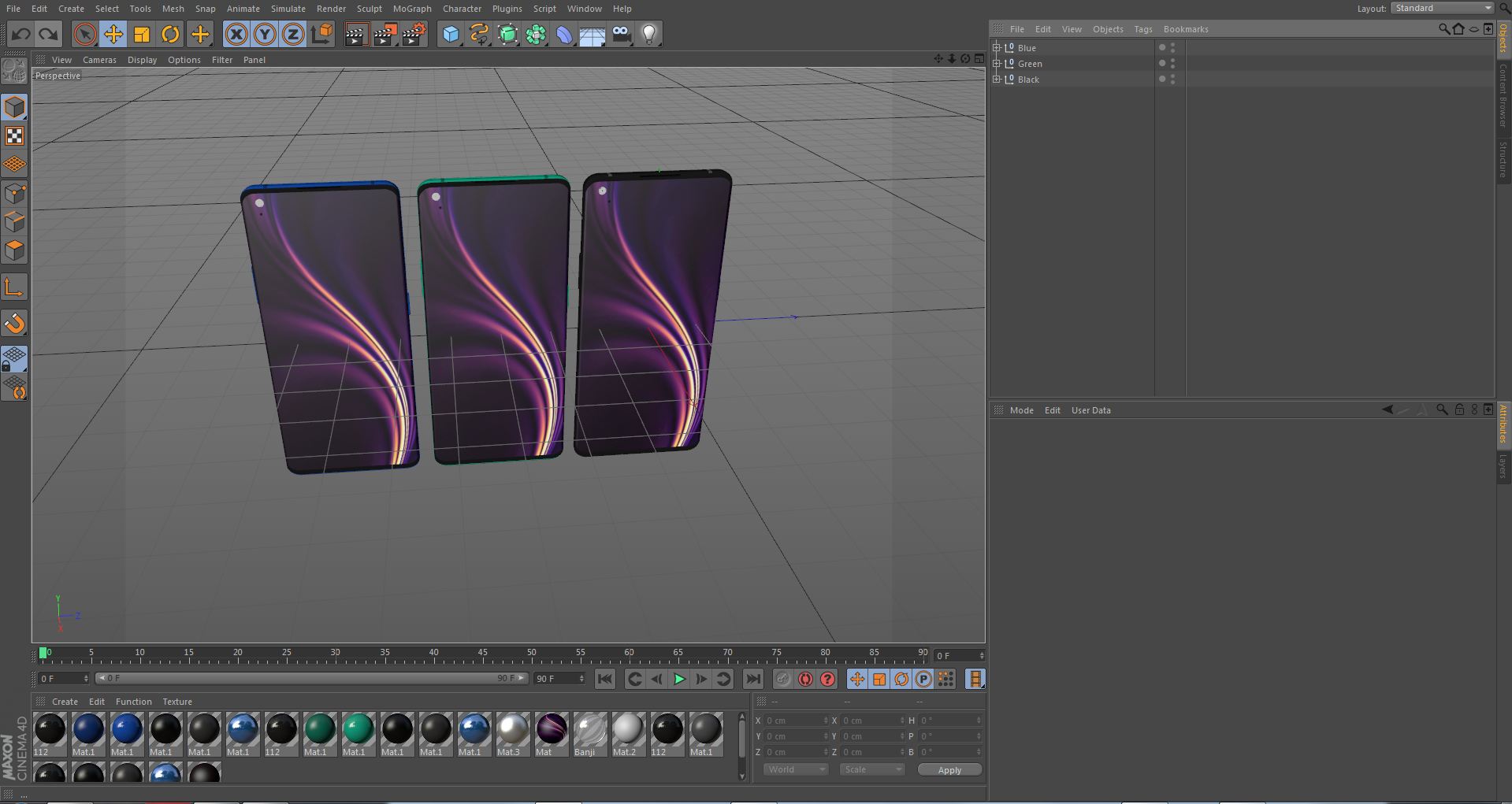Click Render to Picture Viewer icon
The height and width of the screenshot is (804, 1512).
(385, 34)
